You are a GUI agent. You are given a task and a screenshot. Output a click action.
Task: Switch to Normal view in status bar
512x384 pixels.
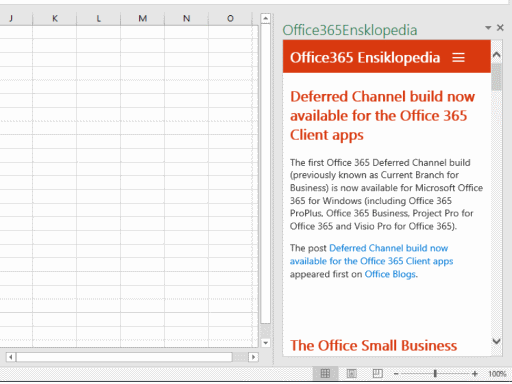coord(325,373)
